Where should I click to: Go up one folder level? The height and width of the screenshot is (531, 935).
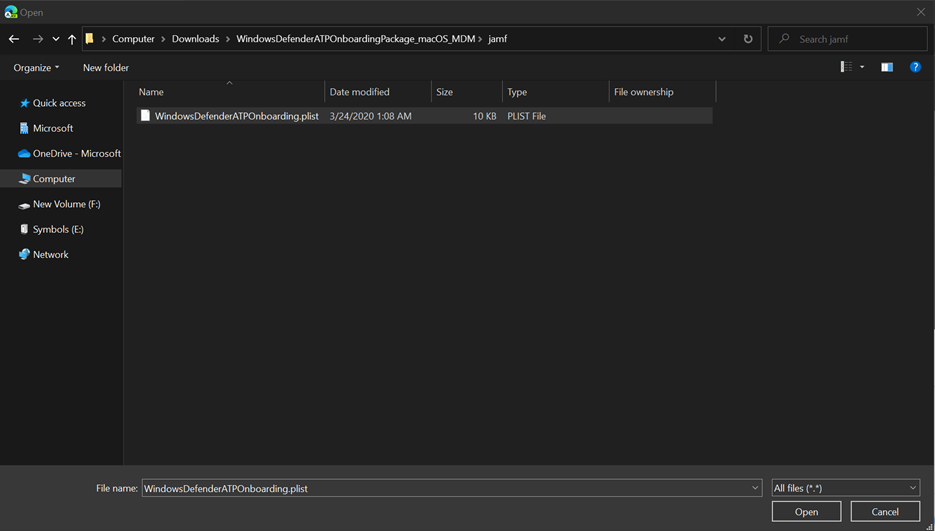pyautogui.click(x=72, y=39)
